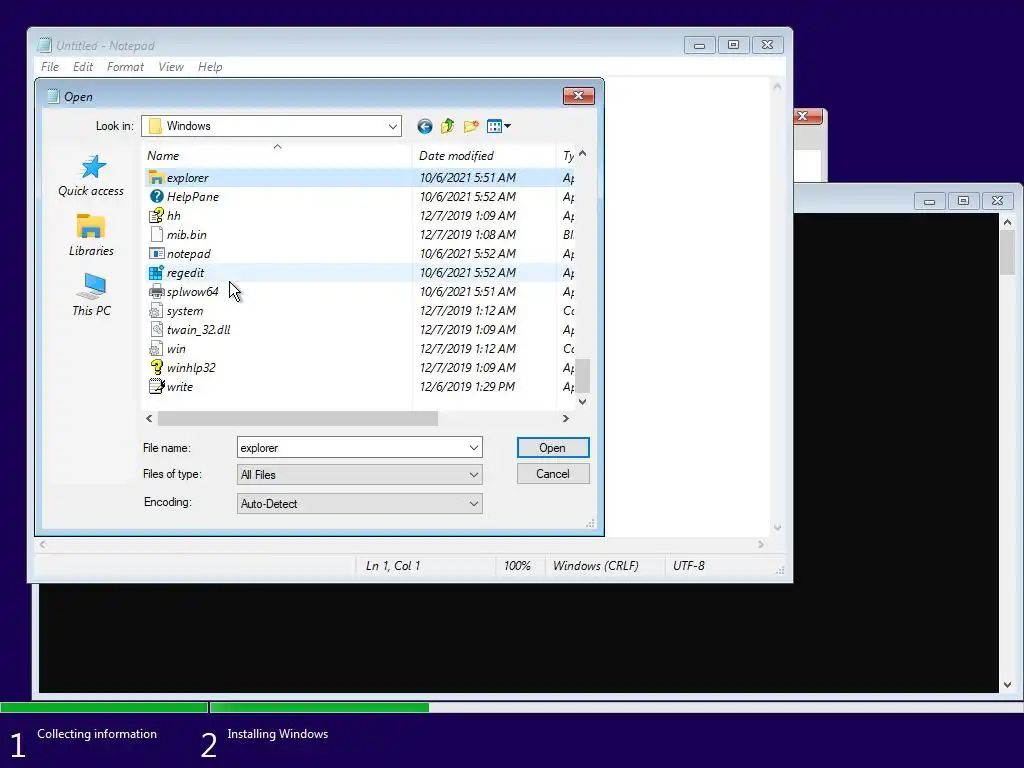Click 100% zoom in status bar
1024x768 pixels.
517,566
